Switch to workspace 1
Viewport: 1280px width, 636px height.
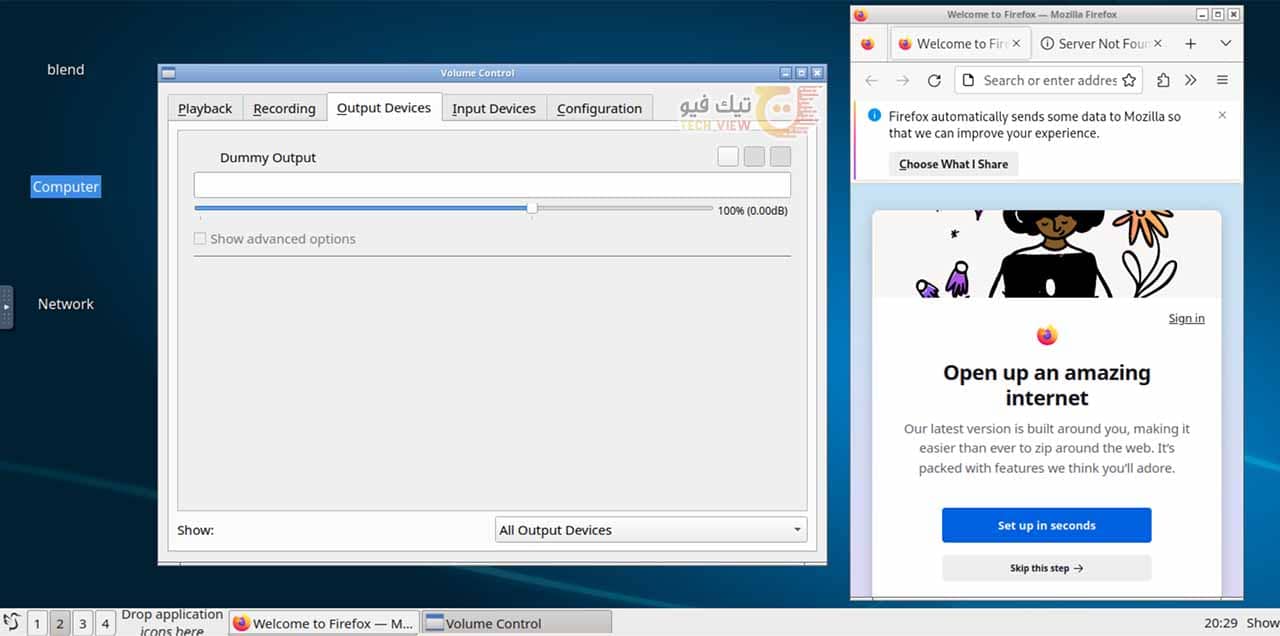click(37, 624)
